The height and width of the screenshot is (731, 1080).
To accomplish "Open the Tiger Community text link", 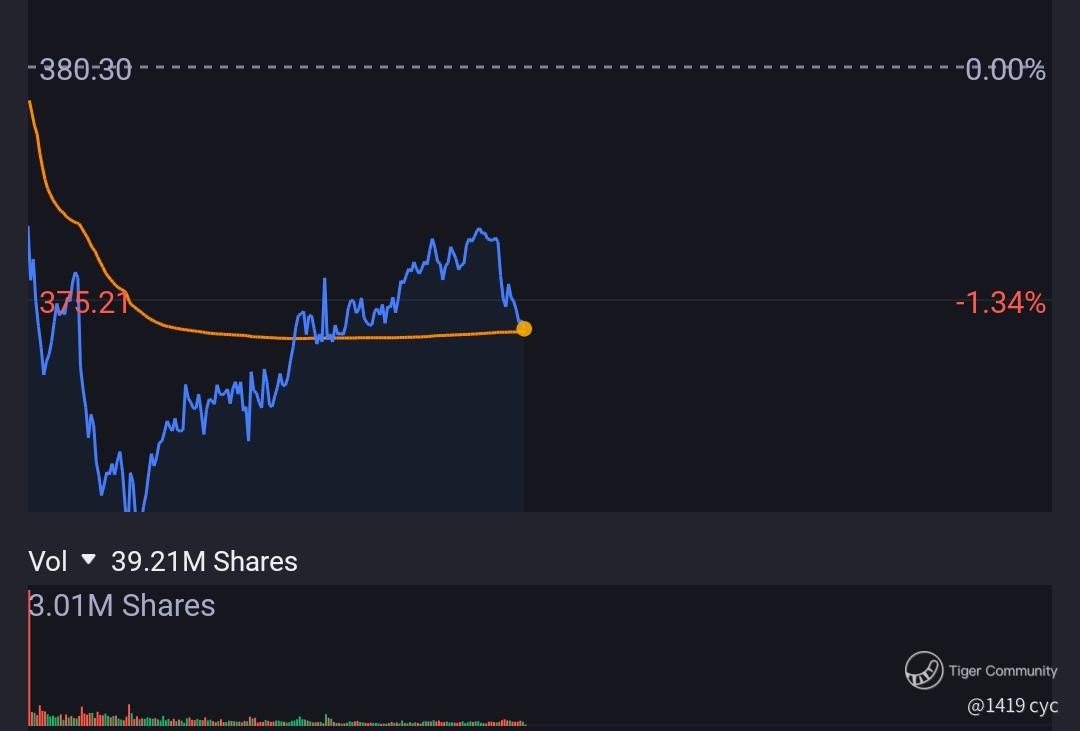I will tap(1003, 670).
